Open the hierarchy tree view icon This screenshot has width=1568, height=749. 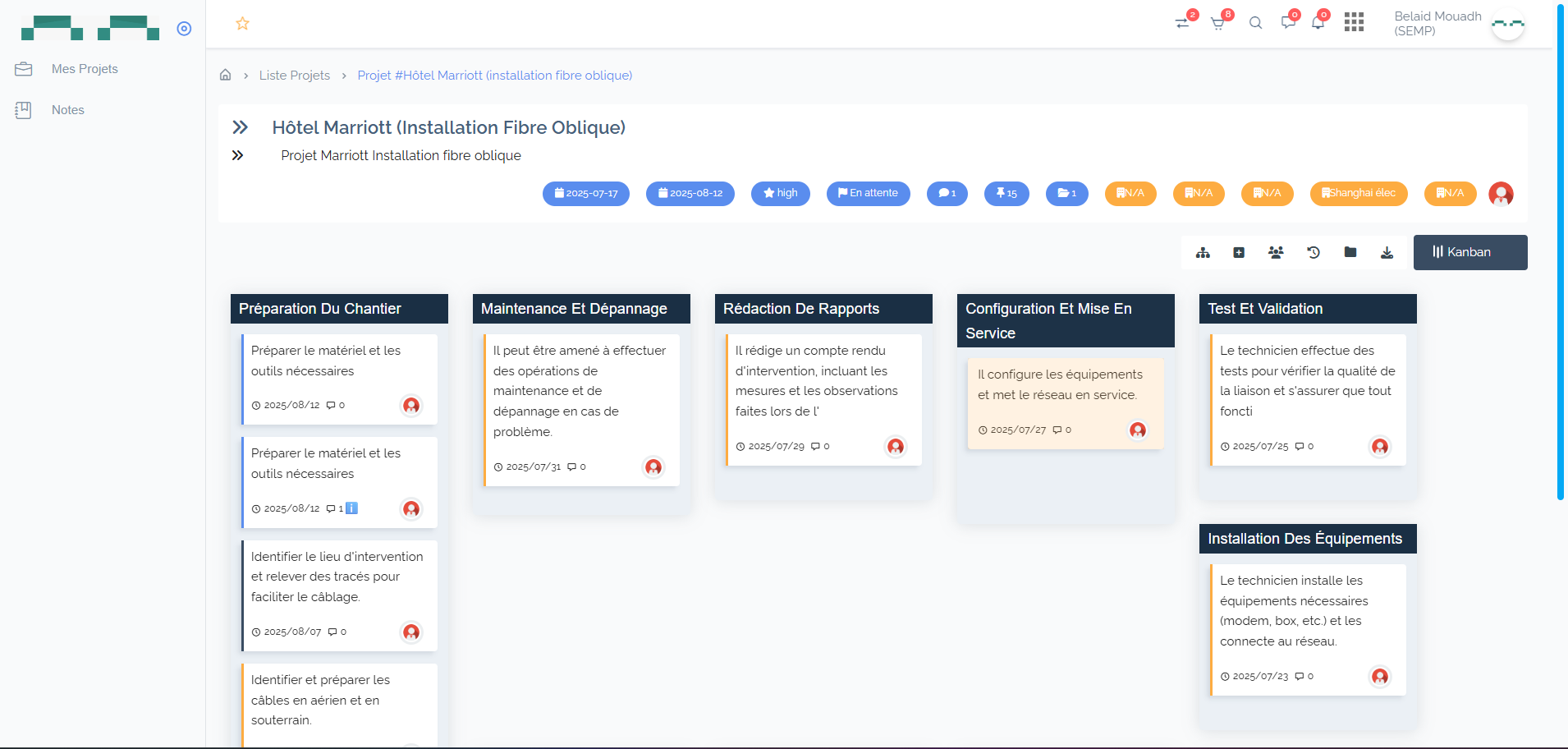pos(1203,252)
